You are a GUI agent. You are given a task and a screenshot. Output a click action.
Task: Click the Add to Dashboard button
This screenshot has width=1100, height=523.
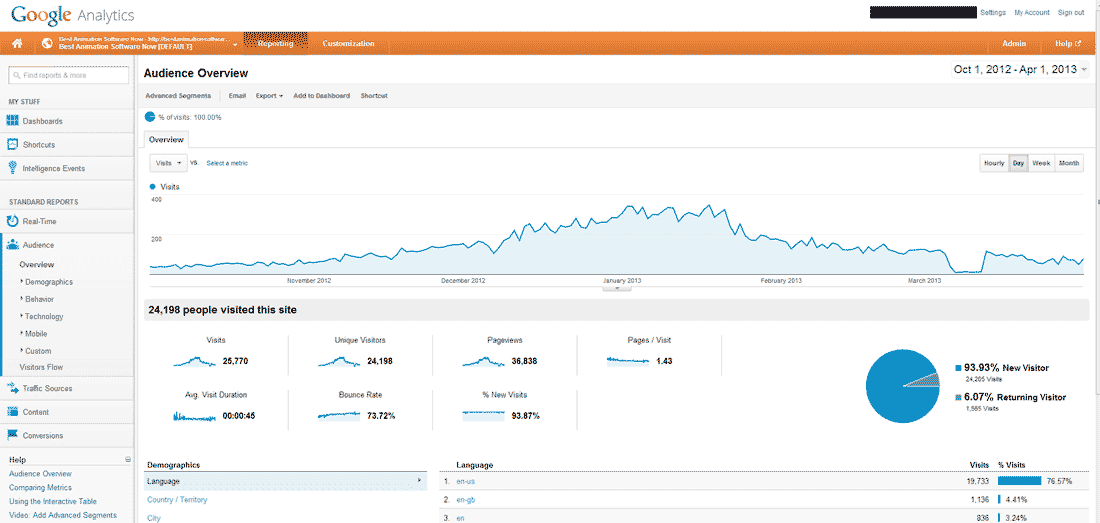[321, 96]
